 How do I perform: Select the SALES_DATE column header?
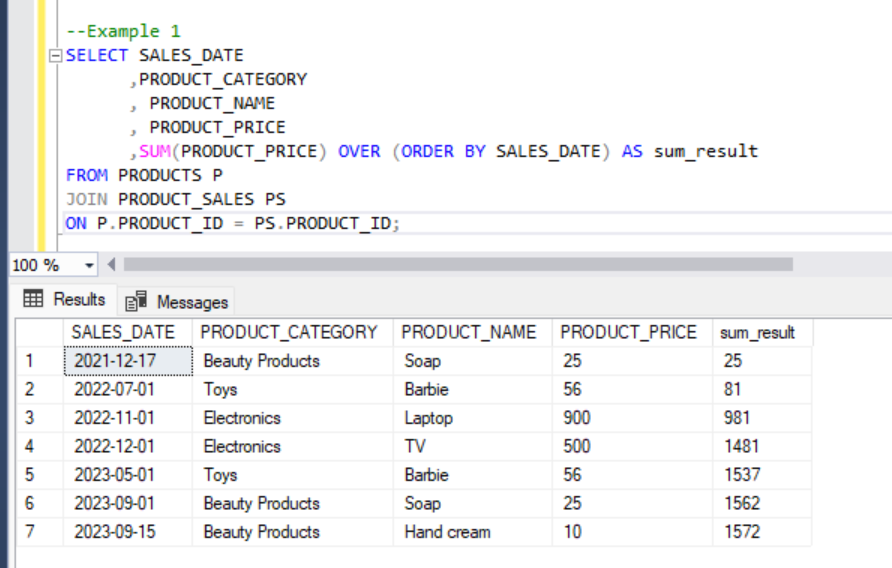[x=127, y=332]
